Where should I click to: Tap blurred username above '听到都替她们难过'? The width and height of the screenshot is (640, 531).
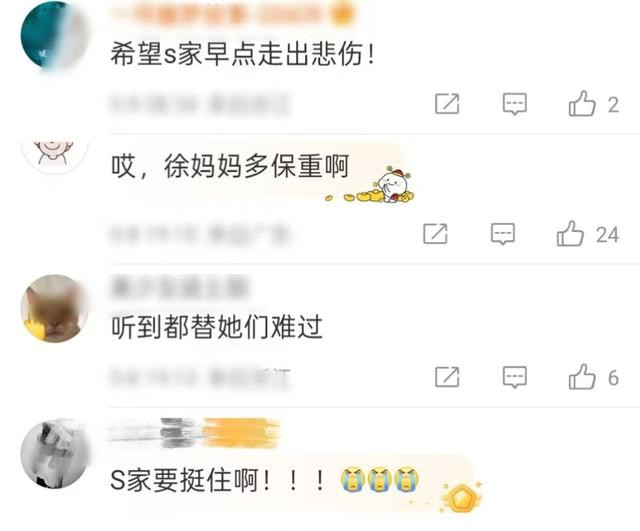pyautogui.click(x=180, y=288)
